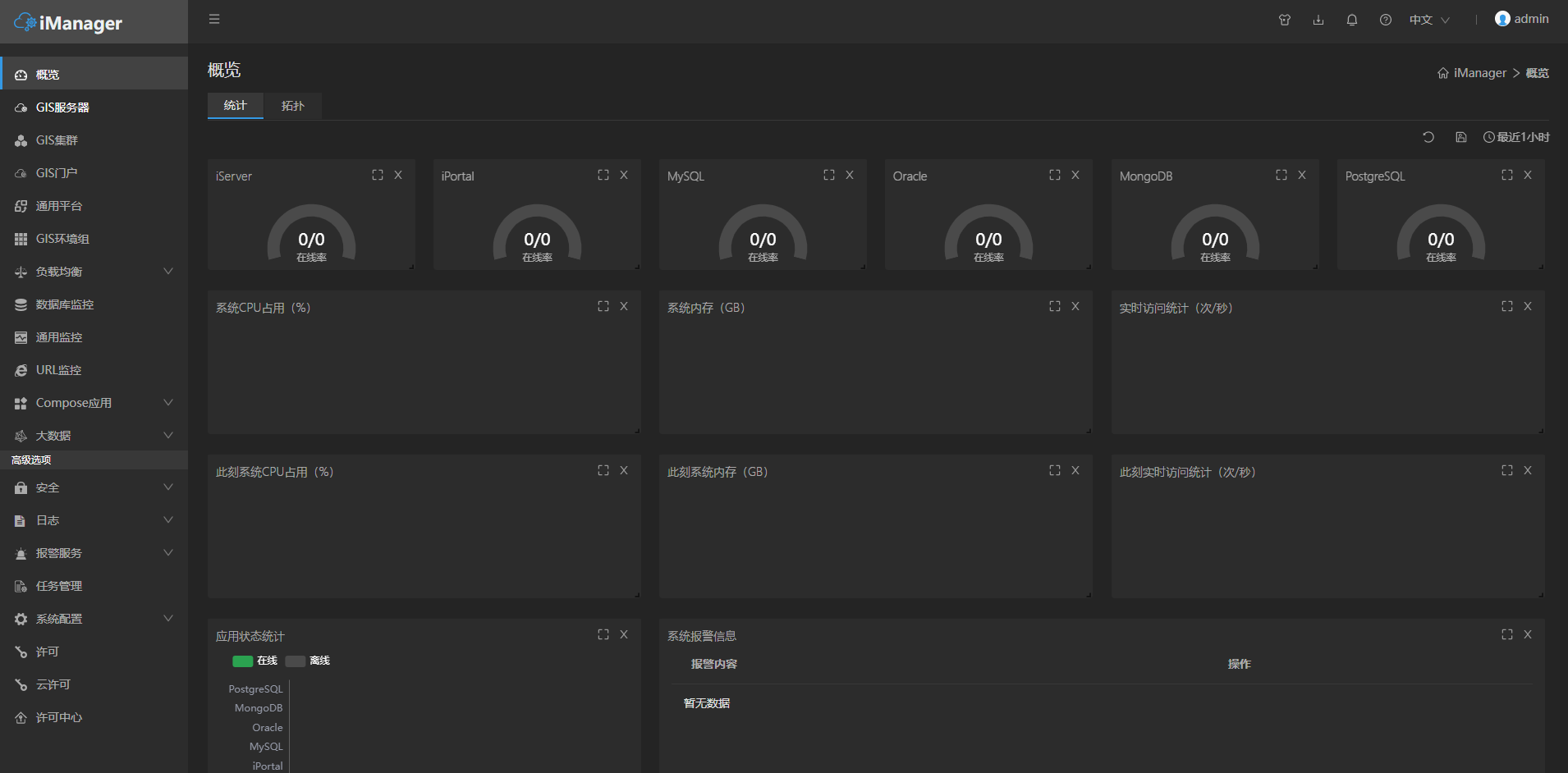Click the download icon in top bar
Image resolution: width=1568 pixels, height=773 pixels.
(x=1318, y=20)
